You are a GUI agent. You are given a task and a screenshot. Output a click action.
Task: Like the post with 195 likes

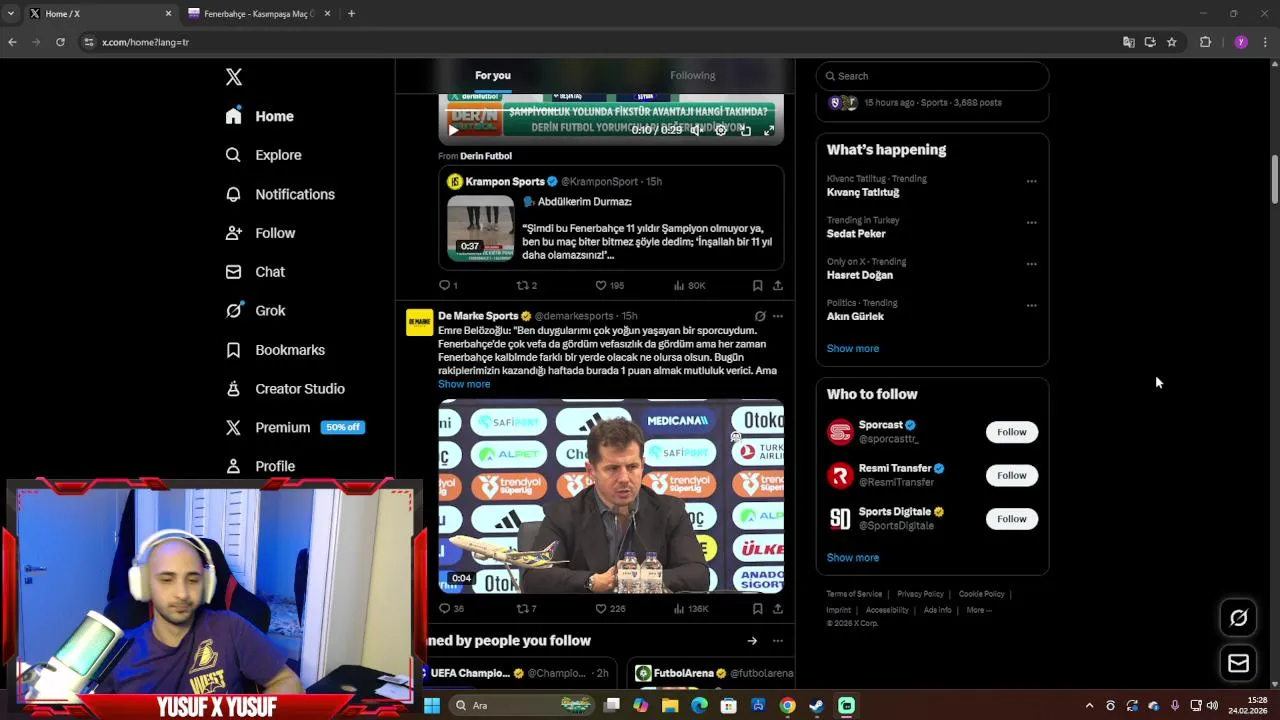click(x=609, y=285)
